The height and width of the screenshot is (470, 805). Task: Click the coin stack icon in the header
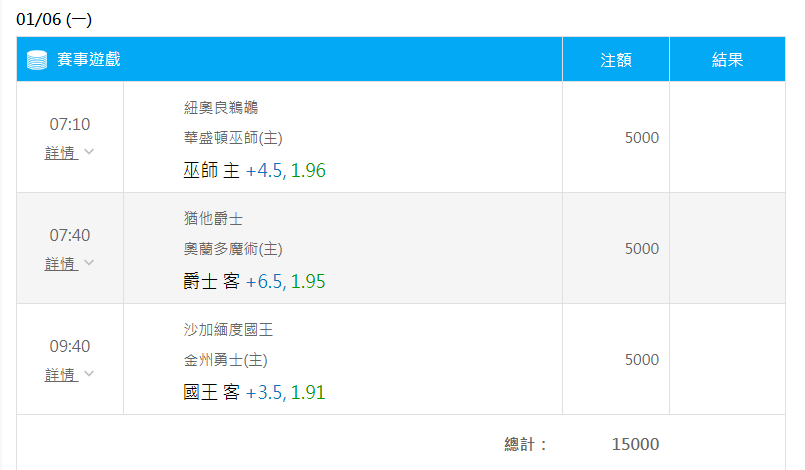pos(37,60)
